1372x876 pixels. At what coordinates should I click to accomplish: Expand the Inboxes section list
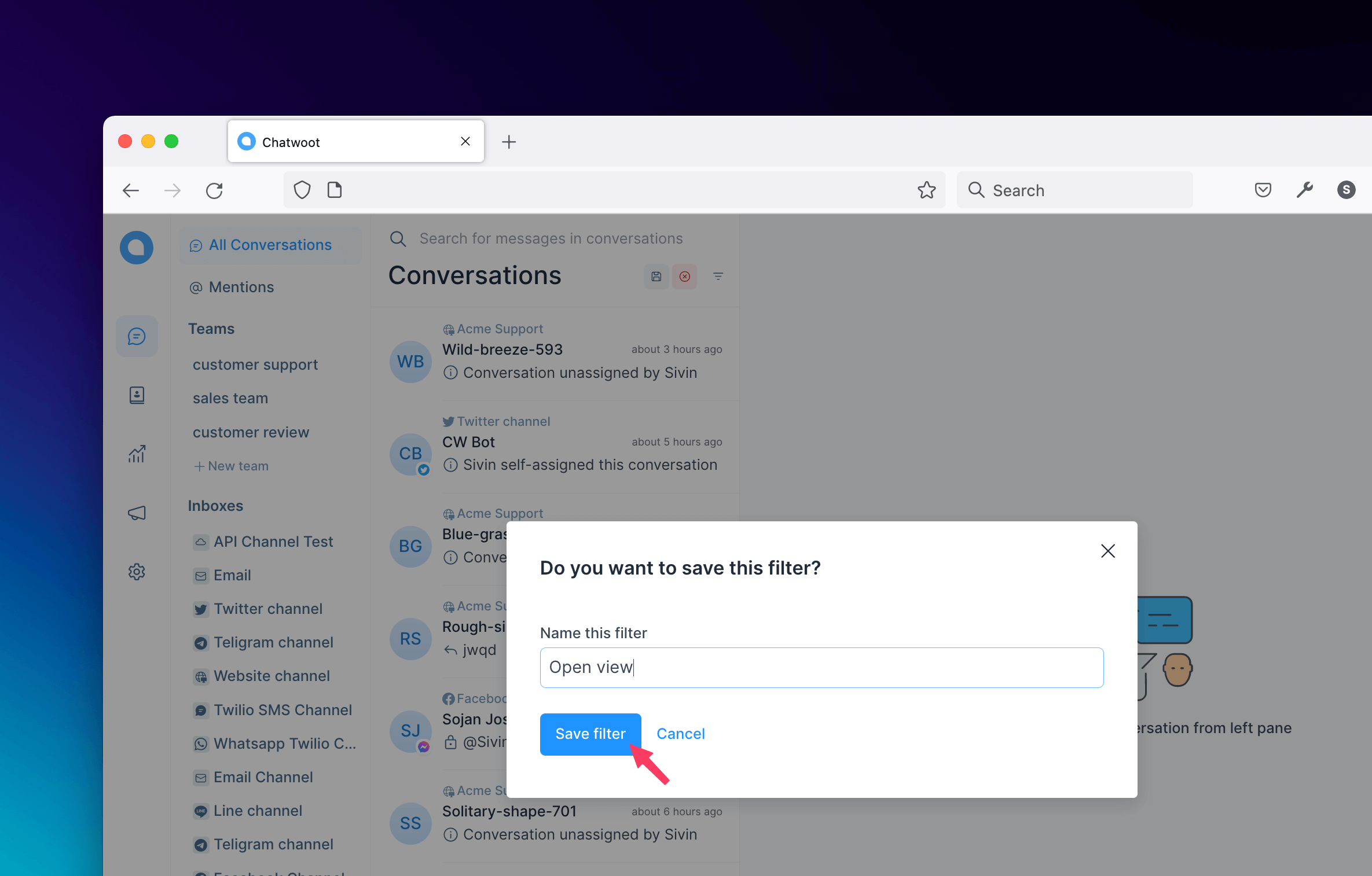pyautogui.click(x=215, y=505)
